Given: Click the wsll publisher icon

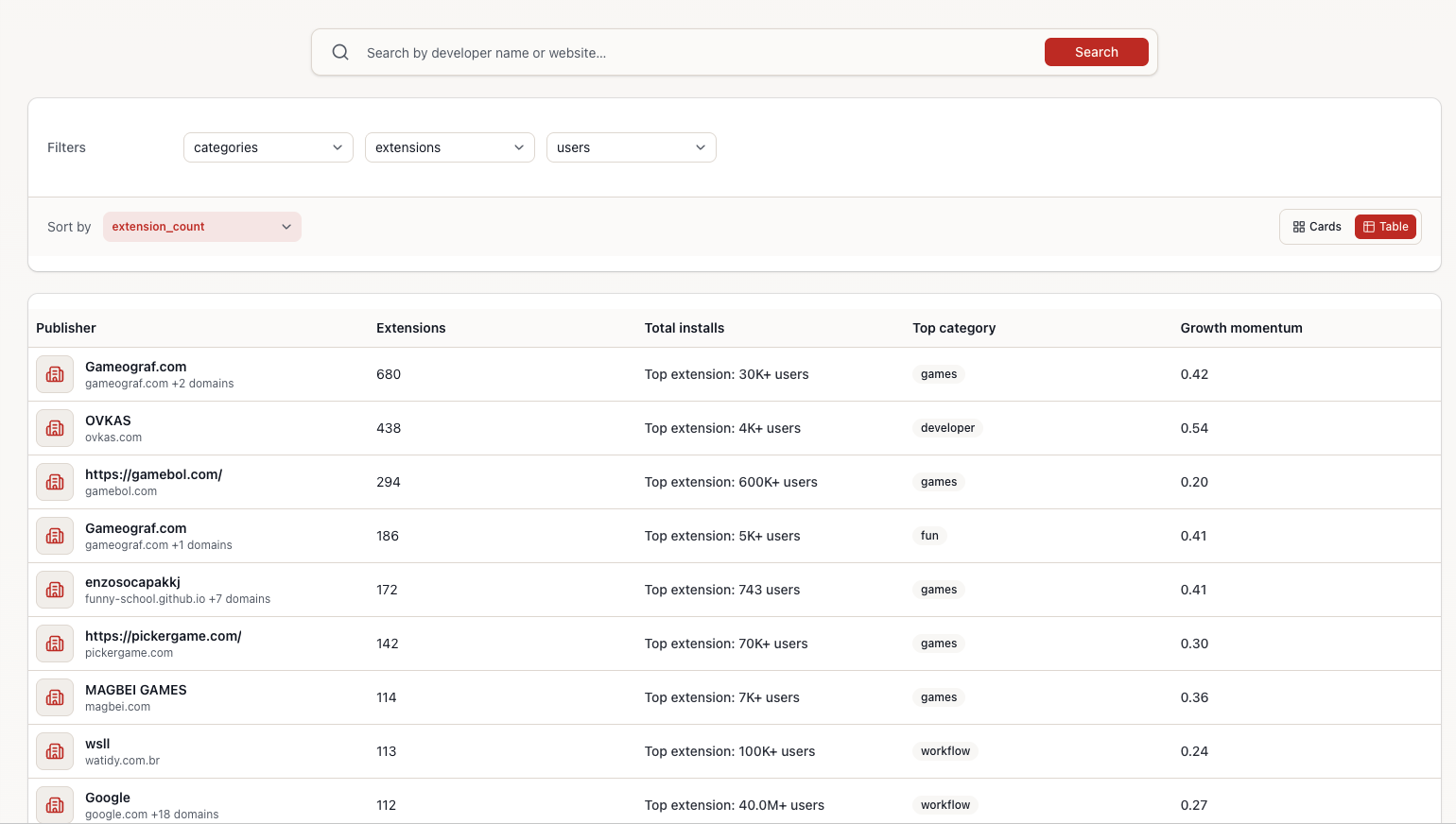Looking at the screenshot, I should point(55,751).
